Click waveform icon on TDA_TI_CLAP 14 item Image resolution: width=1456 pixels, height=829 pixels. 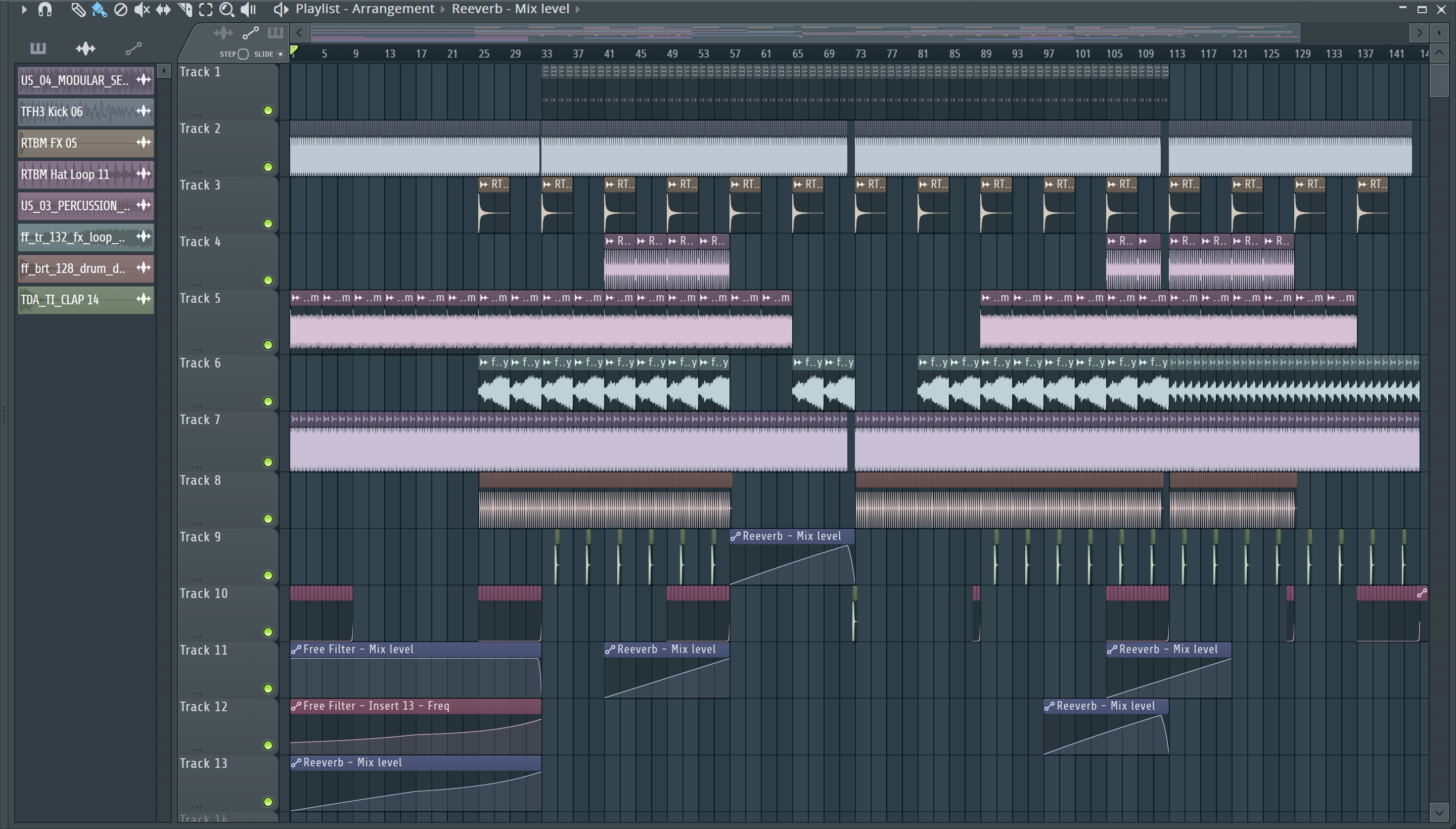tap(144, 299)
